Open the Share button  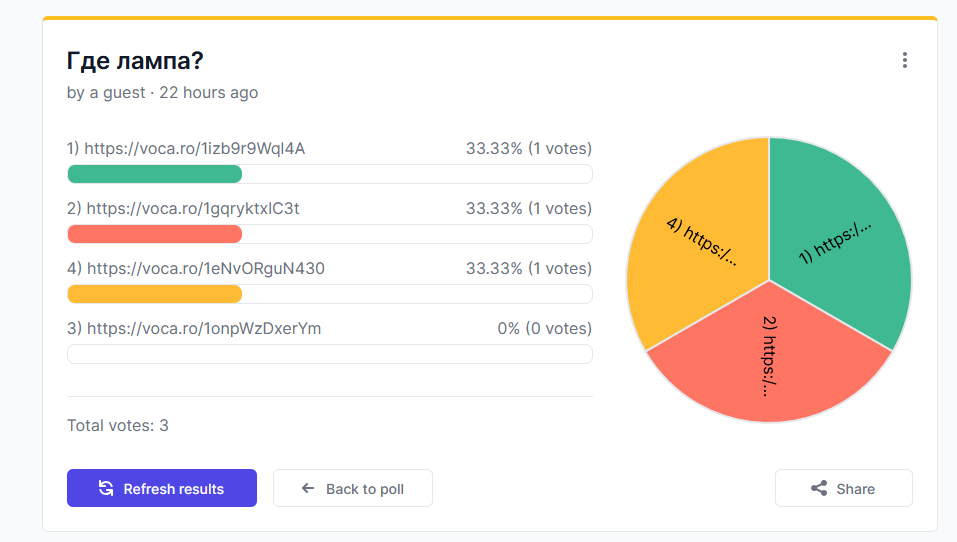[x=843, y=488]
